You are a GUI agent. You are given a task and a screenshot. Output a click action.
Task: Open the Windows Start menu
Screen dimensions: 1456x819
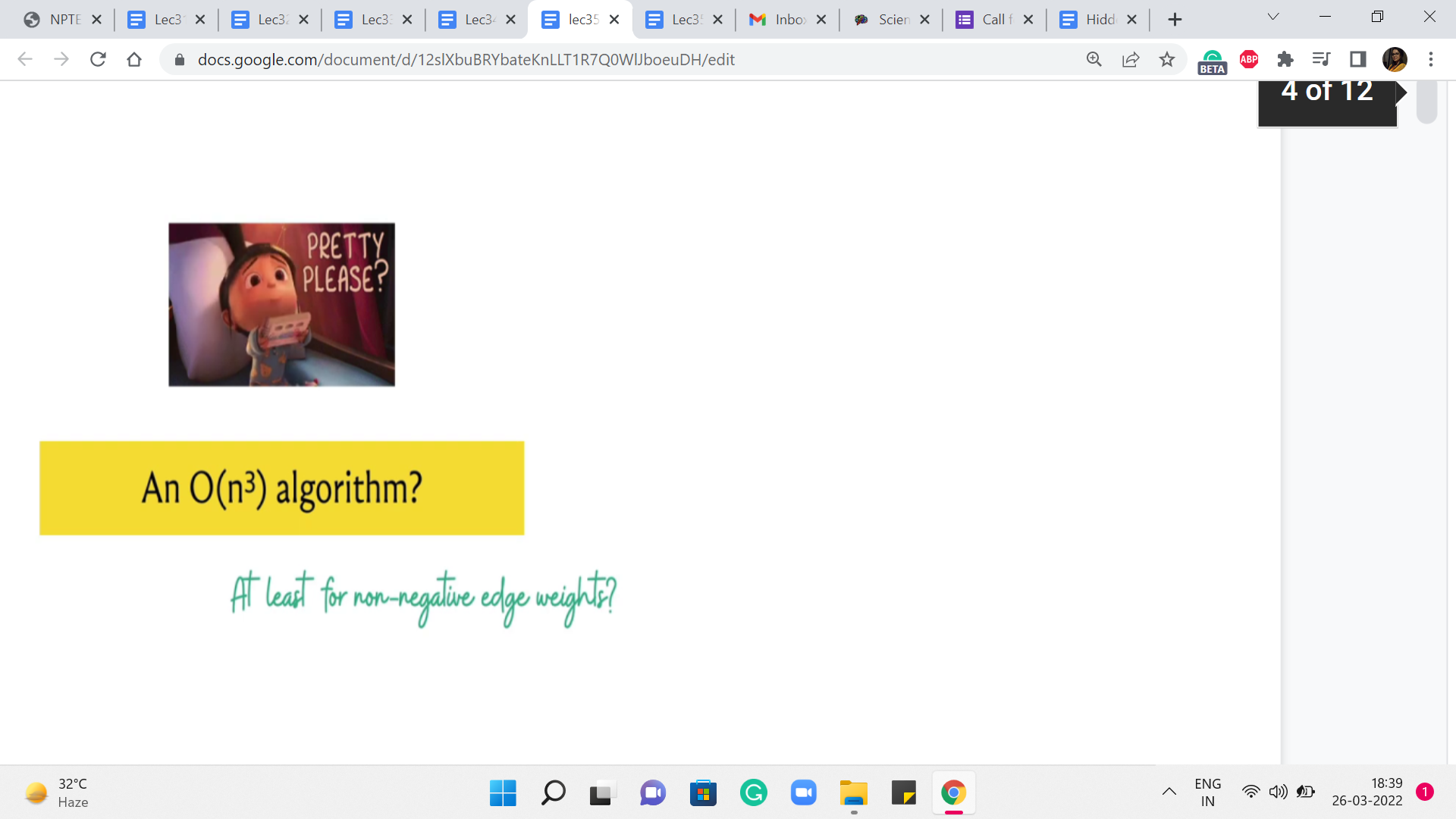point(503,793)
